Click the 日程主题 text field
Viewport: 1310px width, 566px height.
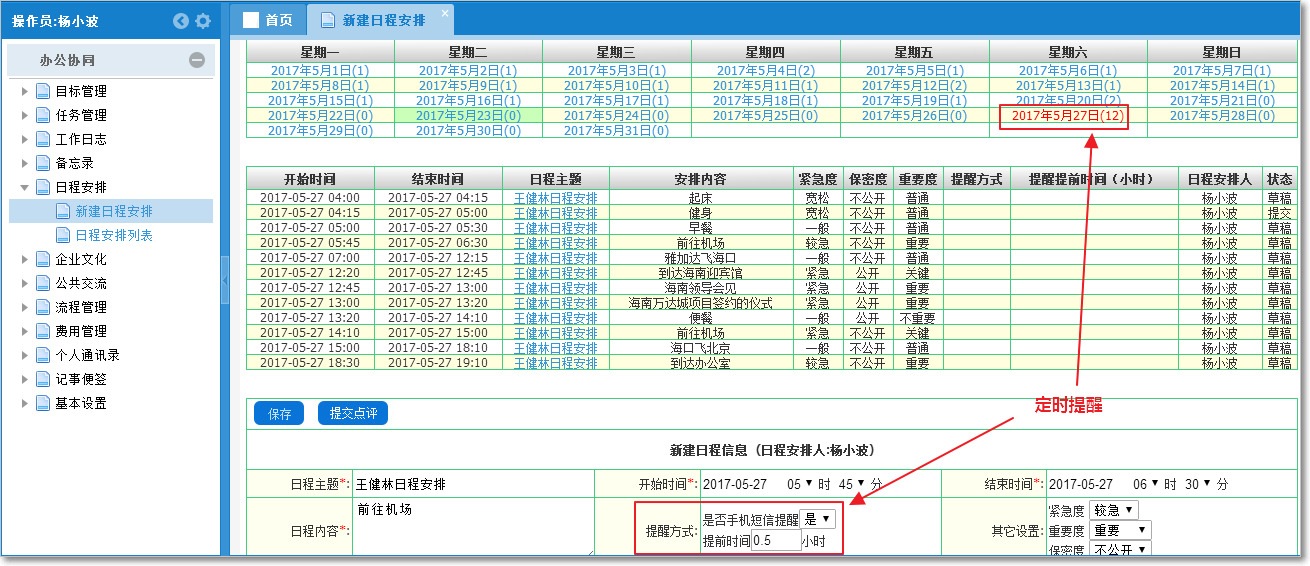tap(470, 484)
